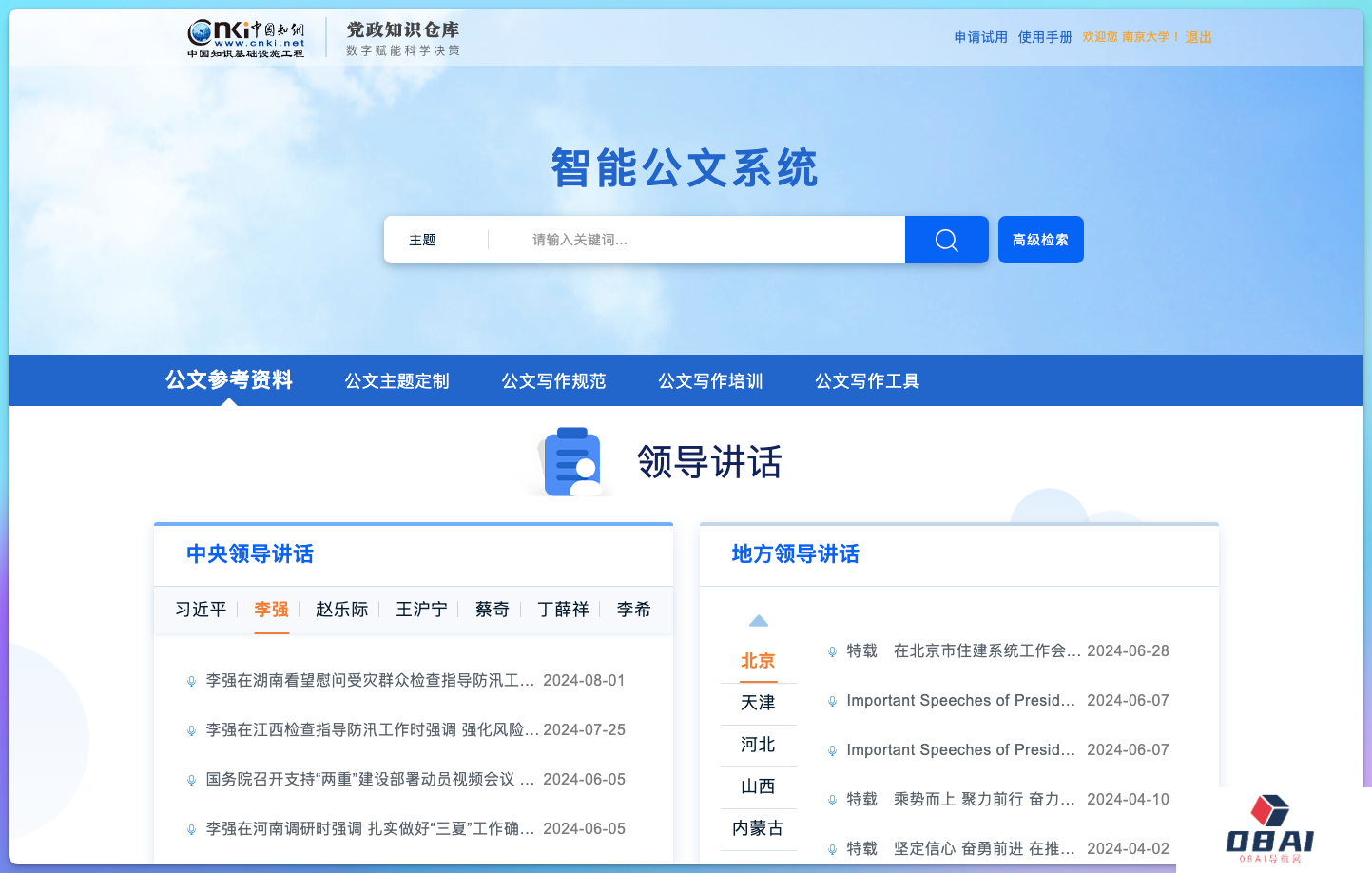
Task: Click the CNKI 中国知网 logo
Action: pyautogui.click(x=244, y=38)
